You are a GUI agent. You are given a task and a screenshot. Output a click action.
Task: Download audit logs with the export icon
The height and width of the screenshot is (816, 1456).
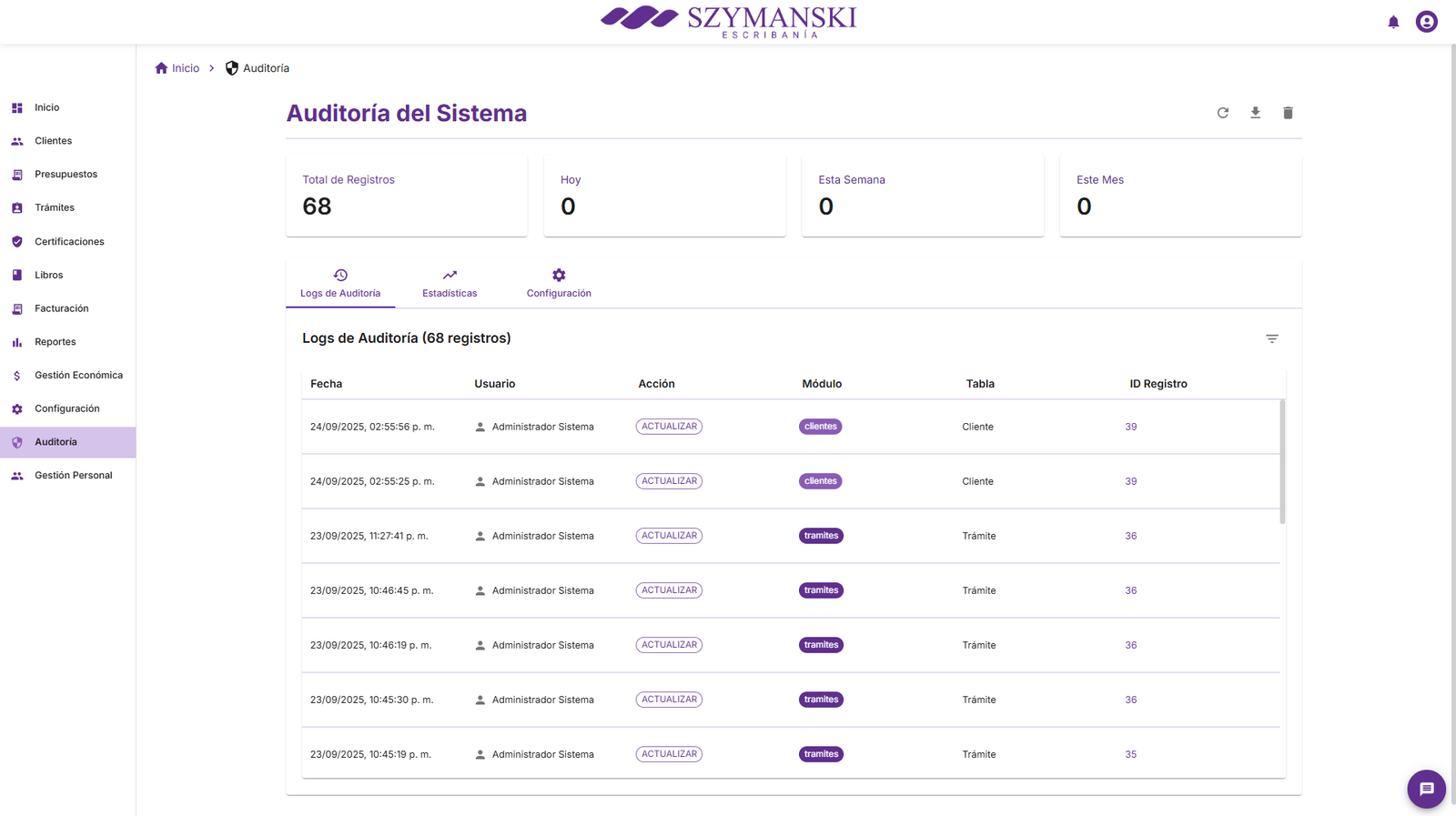tap(1255, 113)
